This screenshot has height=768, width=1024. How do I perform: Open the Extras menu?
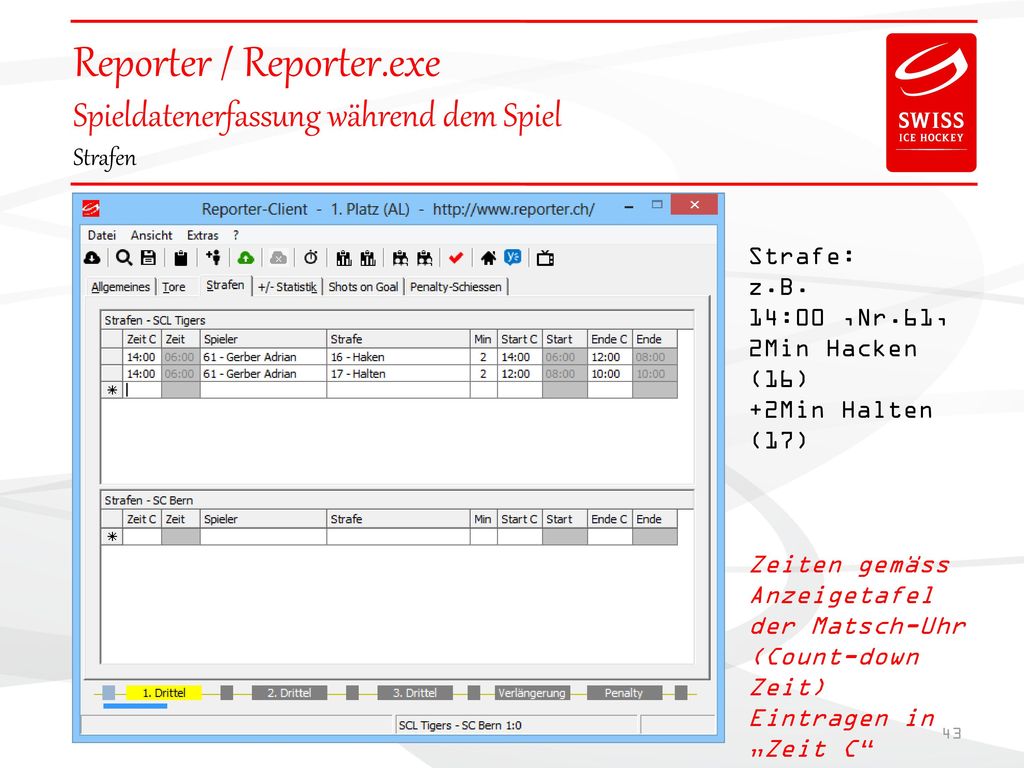[202, 235]
